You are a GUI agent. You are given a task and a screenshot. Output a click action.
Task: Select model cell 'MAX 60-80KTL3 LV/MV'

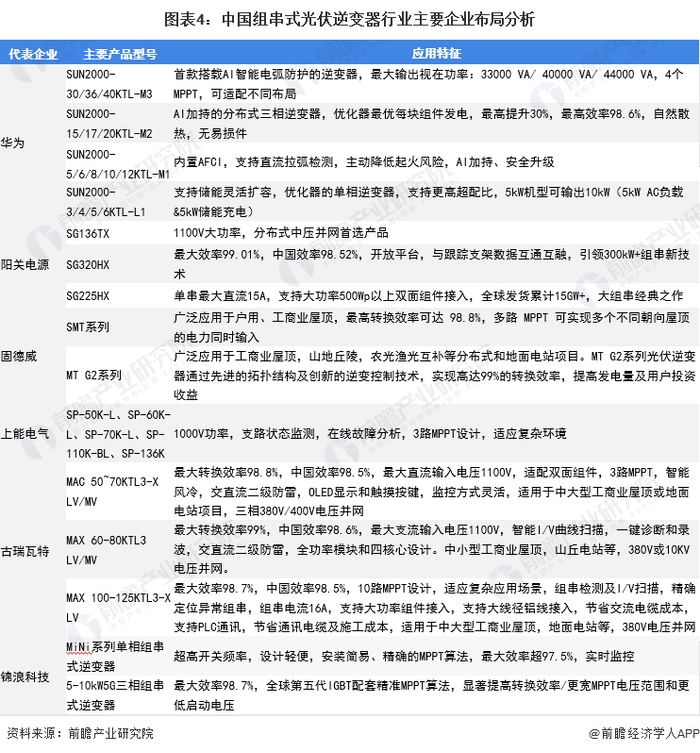[106, 550]
